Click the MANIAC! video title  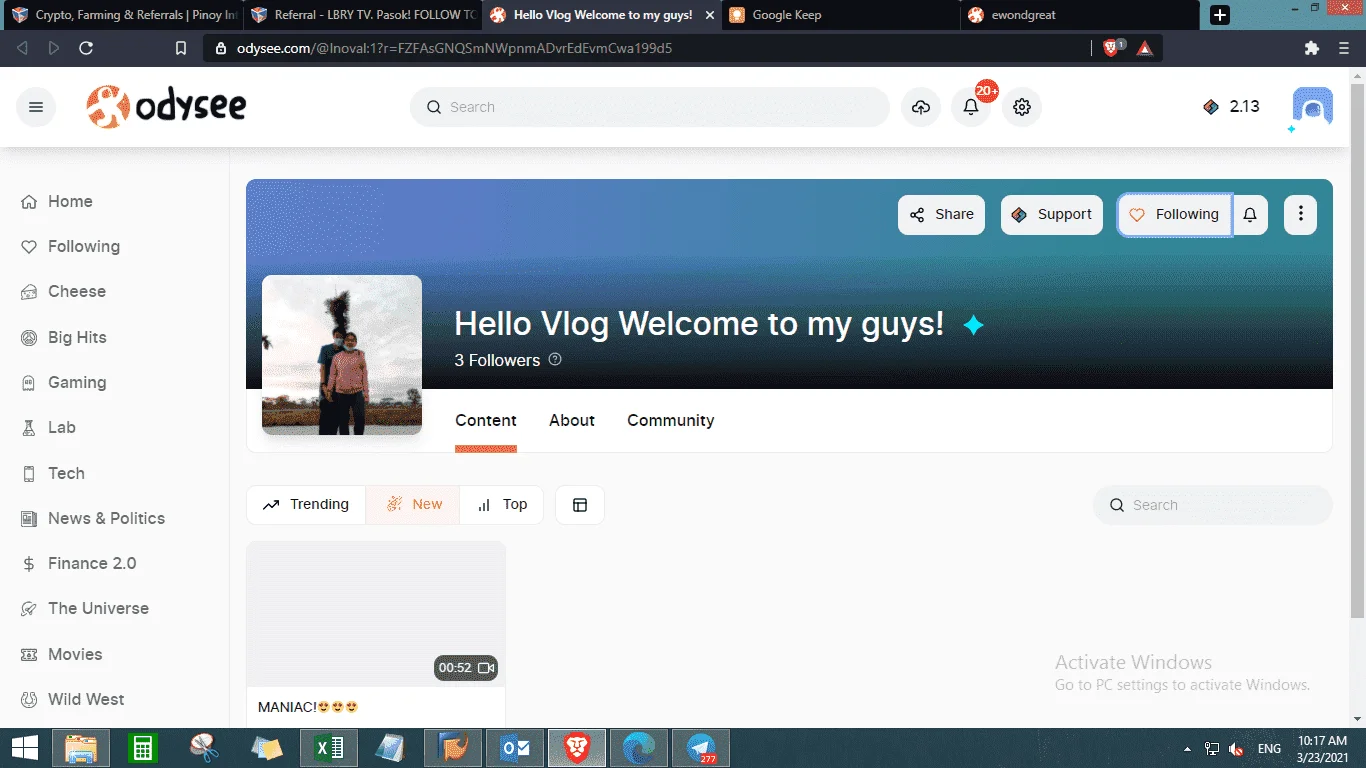coord(308,707)
